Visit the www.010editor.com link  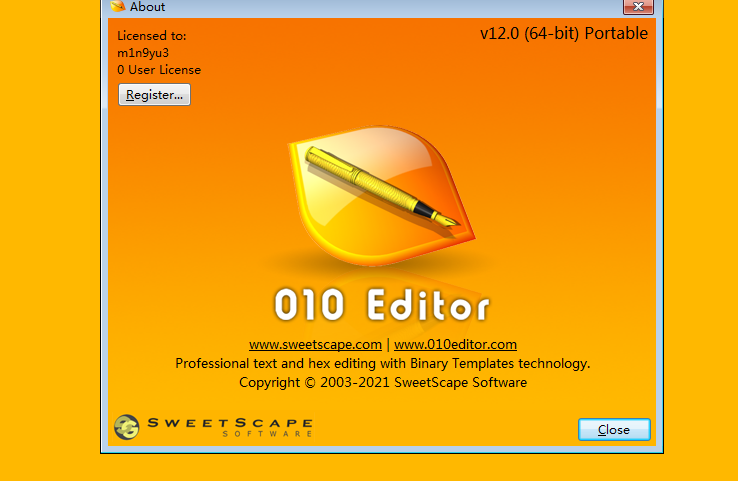pos(455,345)
